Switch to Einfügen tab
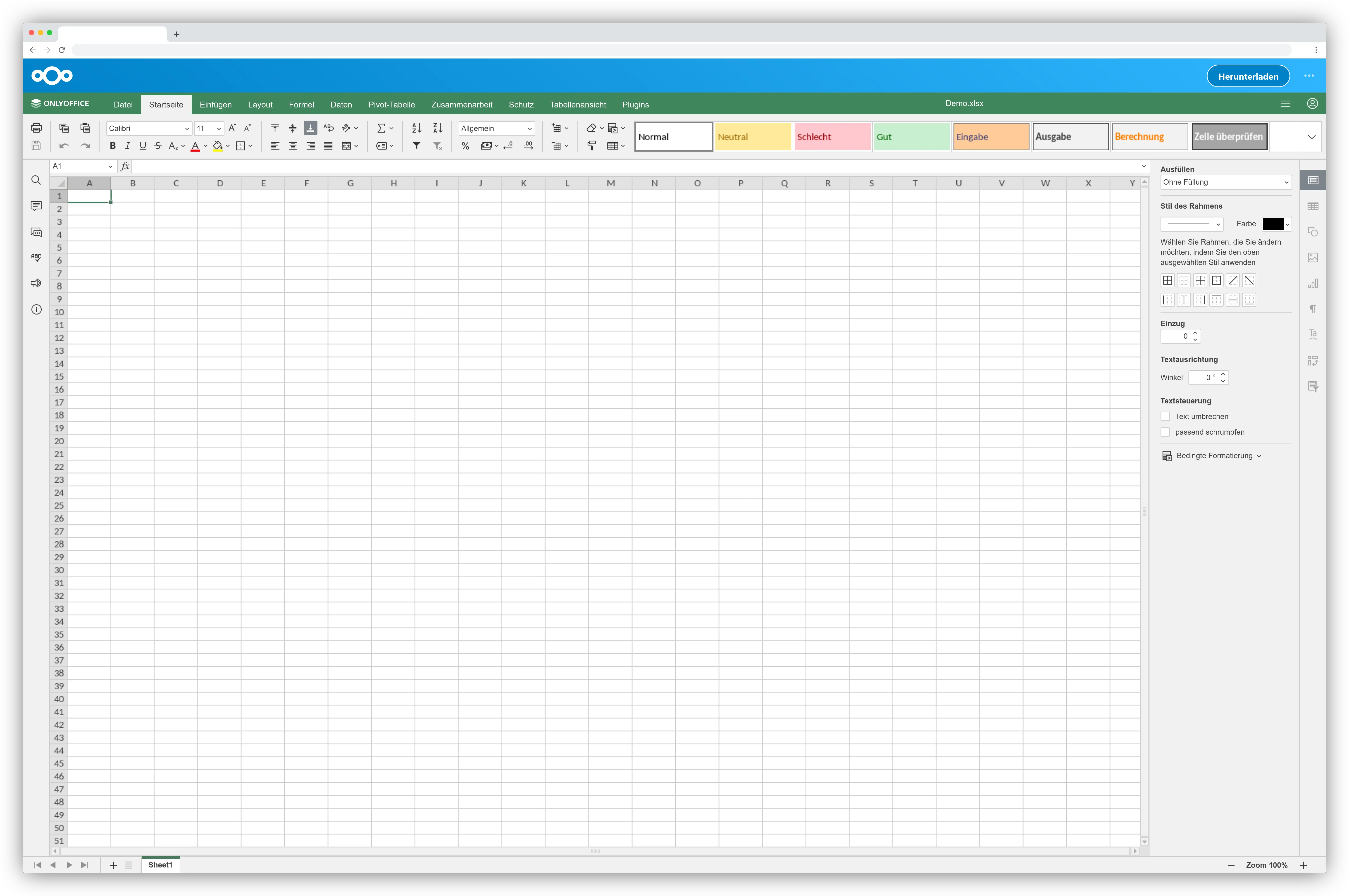1349x896 pixels. point(215,105)
